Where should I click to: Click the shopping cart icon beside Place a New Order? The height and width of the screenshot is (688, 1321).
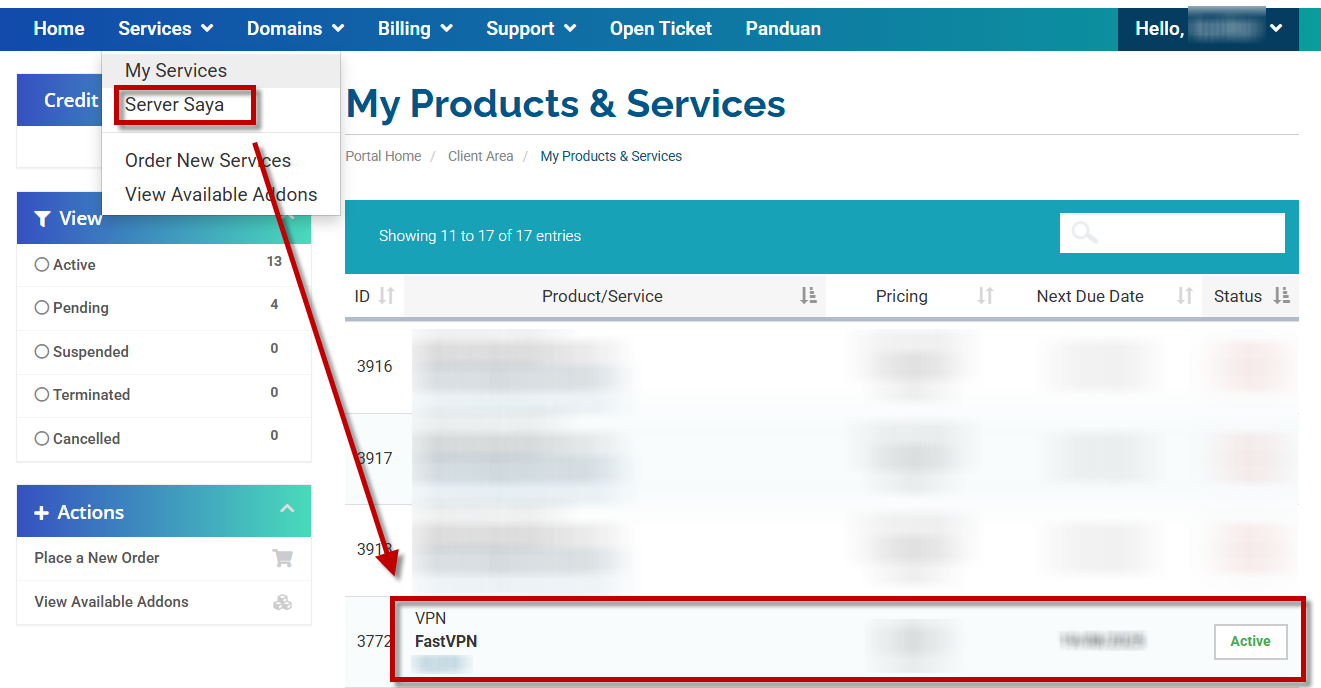point(282,559)
